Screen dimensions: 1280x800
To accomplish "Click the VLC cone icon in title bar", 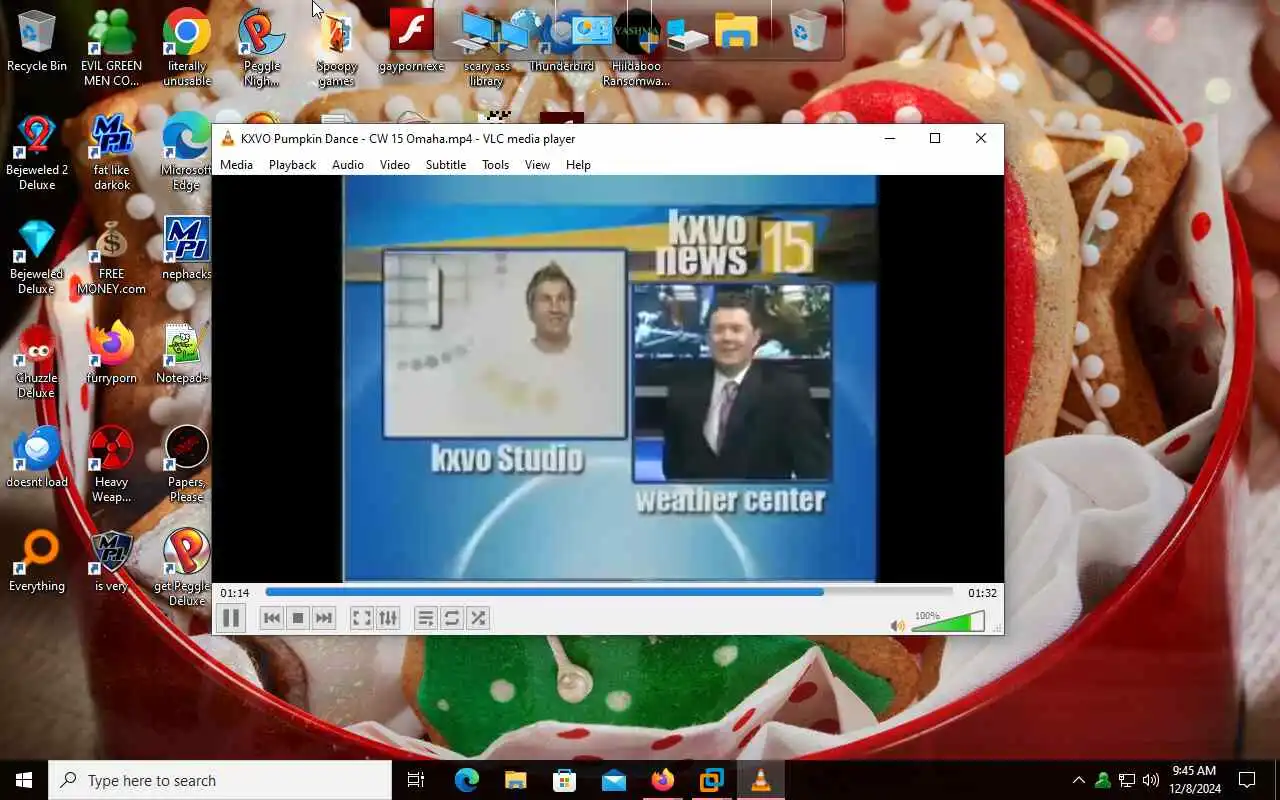I will coord(227,139).
